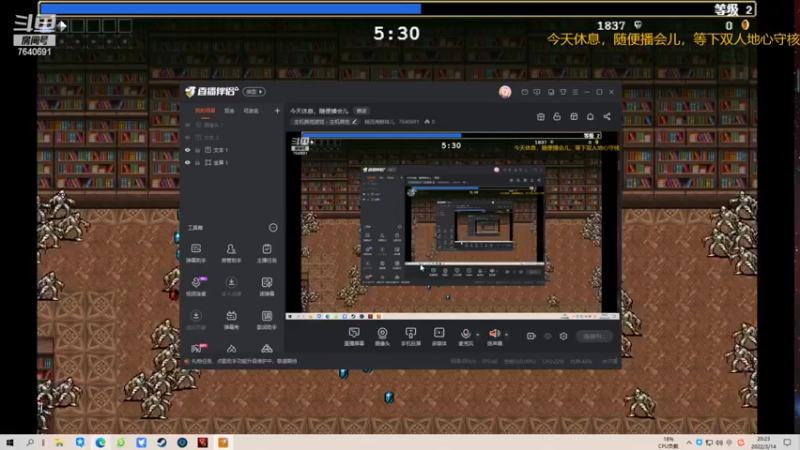Show hidden tray icons chevron
This screenshot has height=450, width=800.
tap(689, 442)
